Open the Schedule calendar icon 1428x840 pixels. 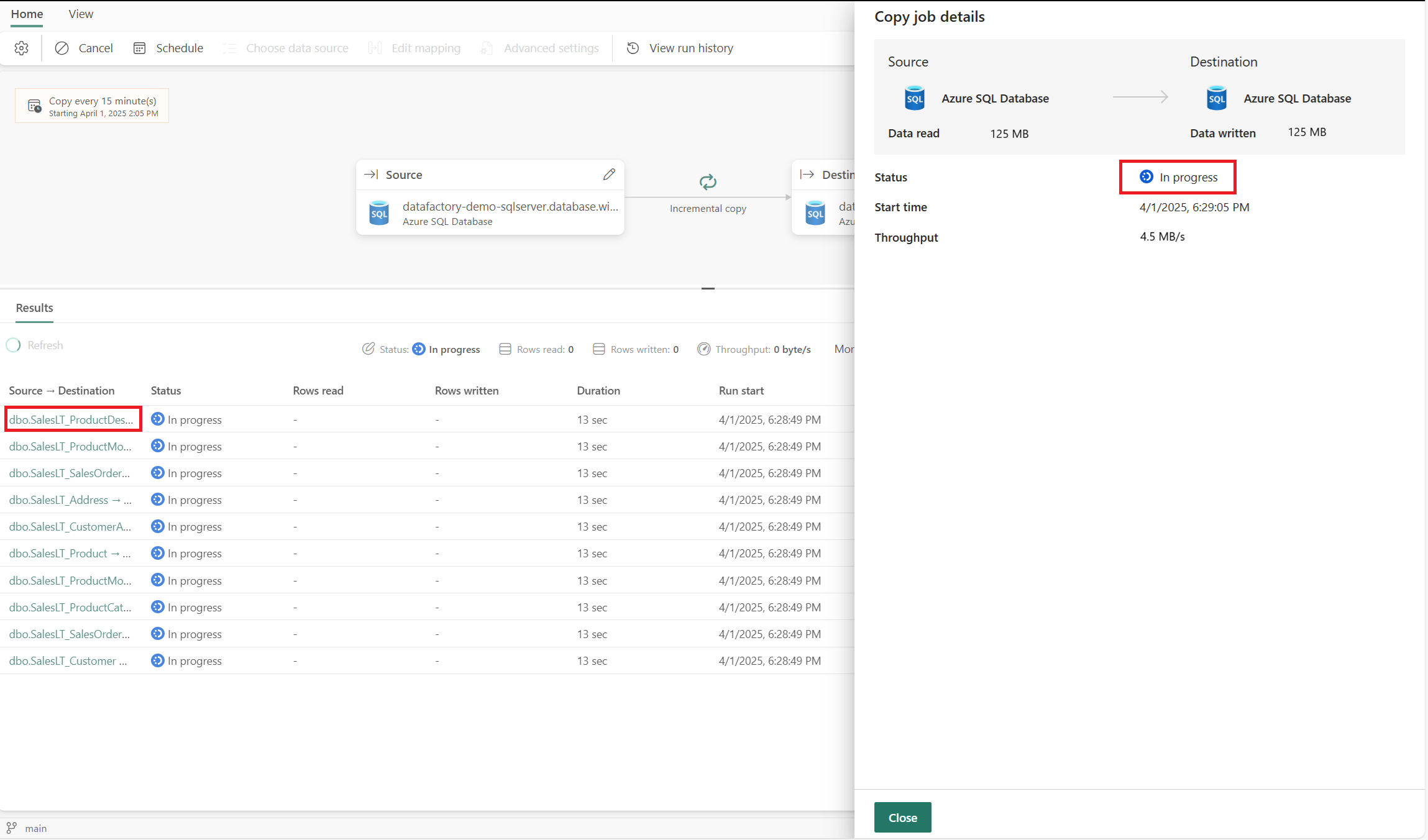pyautogui.click(x=139, y=48)
